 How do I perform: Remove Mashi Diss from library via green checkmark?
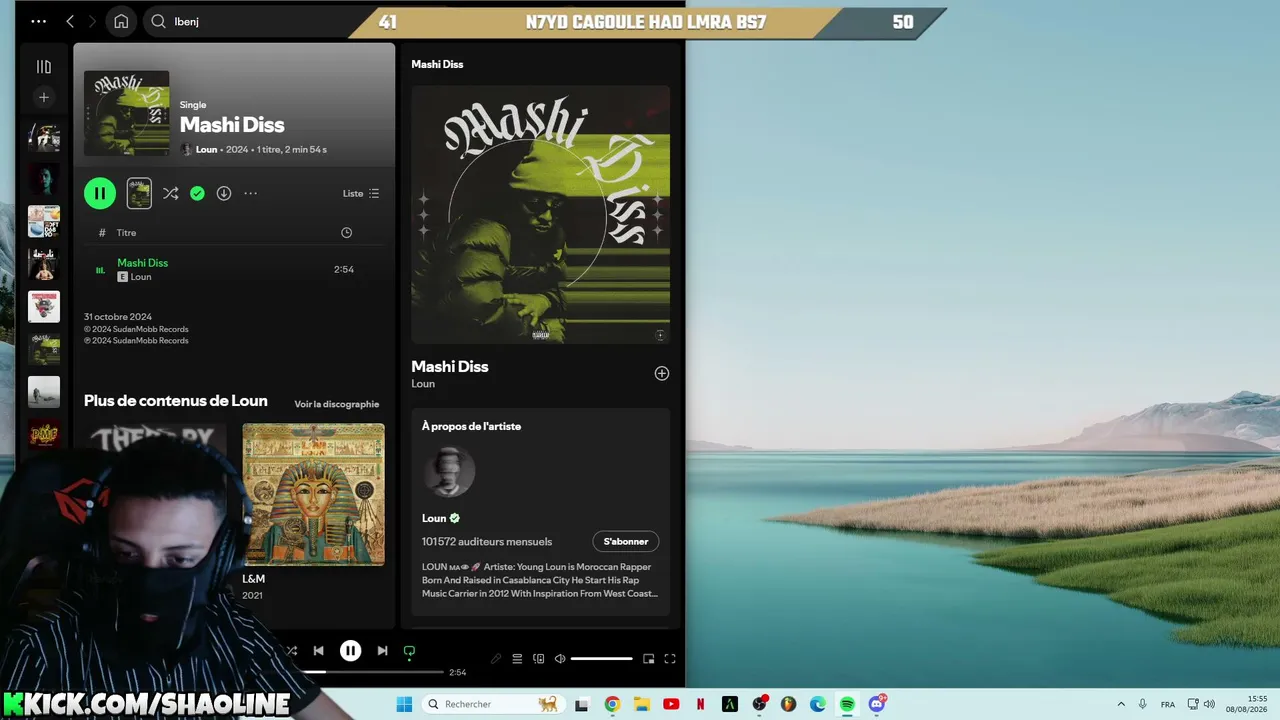click(197, 193)
